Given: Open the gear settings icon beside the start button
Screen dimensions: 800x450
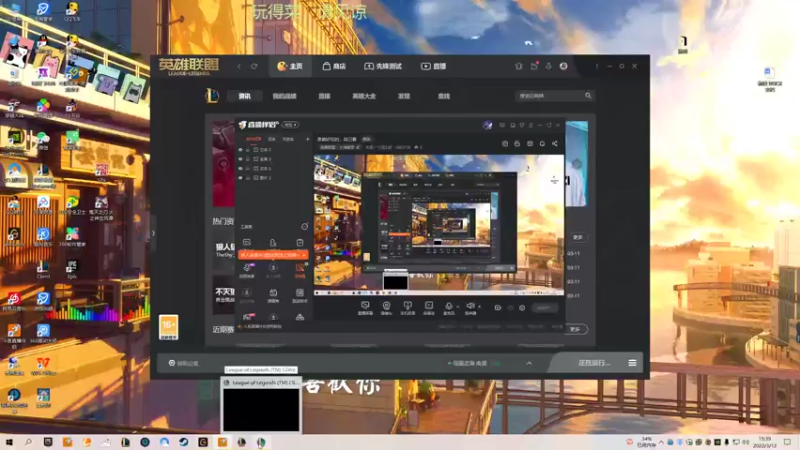Looking at the screenshot, I should (x=522, y=308).
